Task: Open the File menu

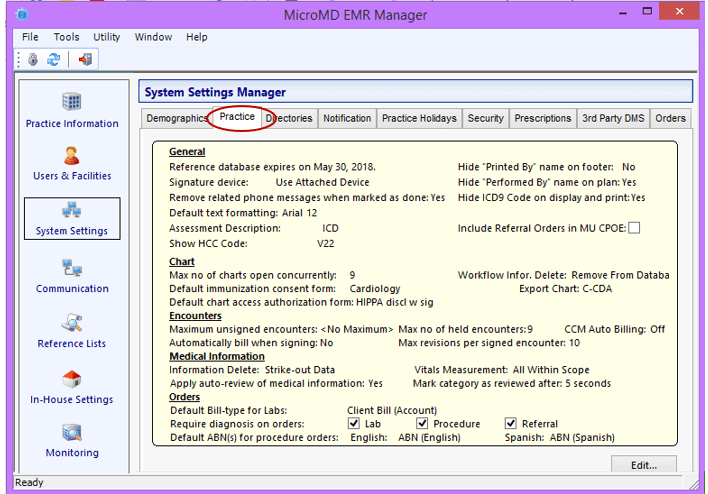Action: coord(30,37)
